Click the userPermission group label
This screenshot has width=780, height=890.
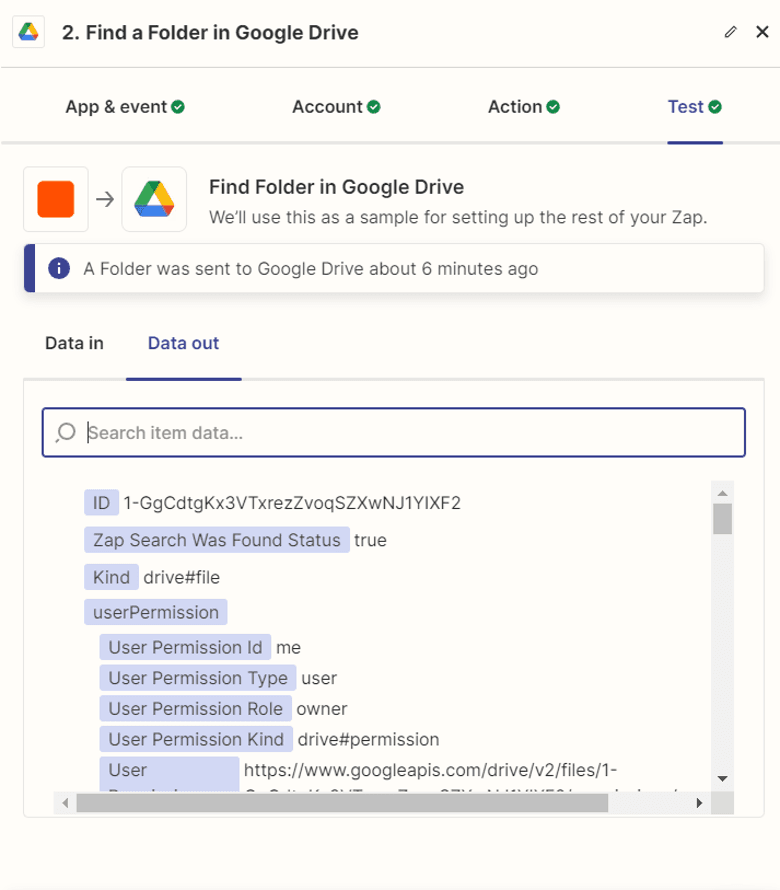tap(156, 612)
